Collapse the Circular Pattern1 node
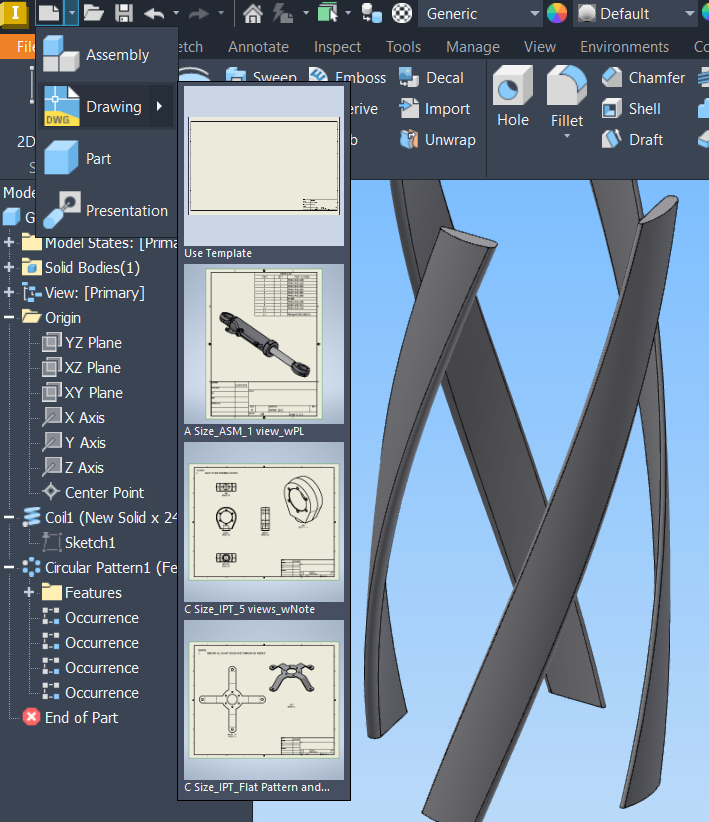Screen dimensions: 709x822 pyautogui.click(x=9, y=567)
